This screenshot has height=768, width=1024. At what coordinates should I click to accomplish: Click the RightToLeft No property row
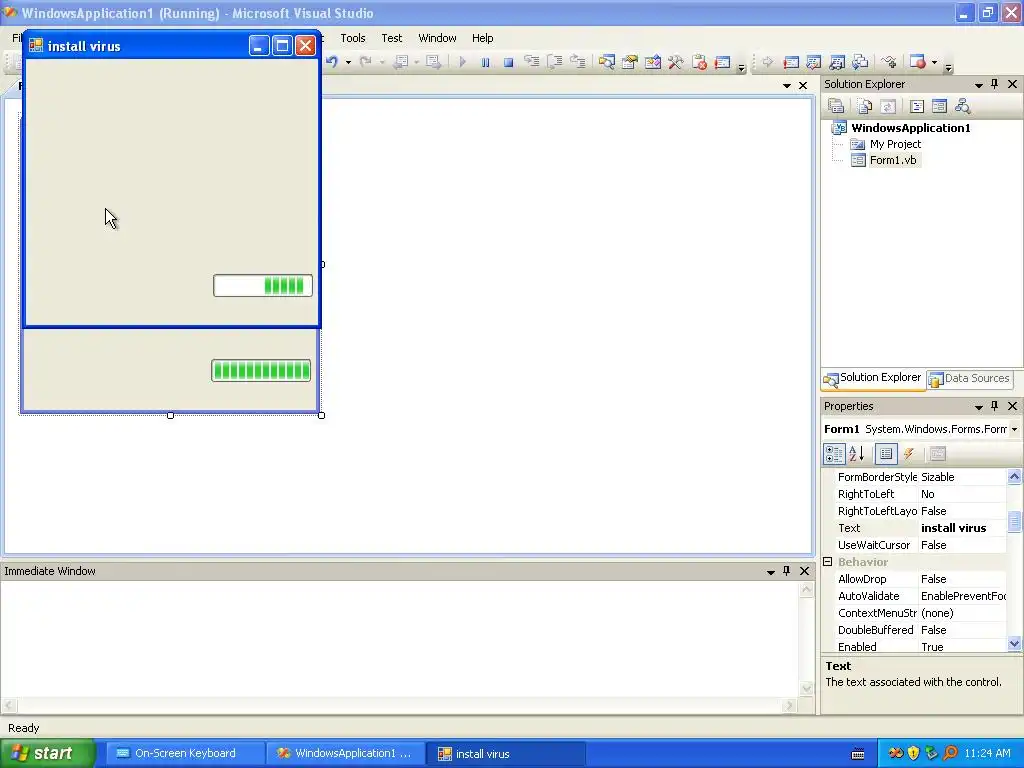[x=921, y=494]
